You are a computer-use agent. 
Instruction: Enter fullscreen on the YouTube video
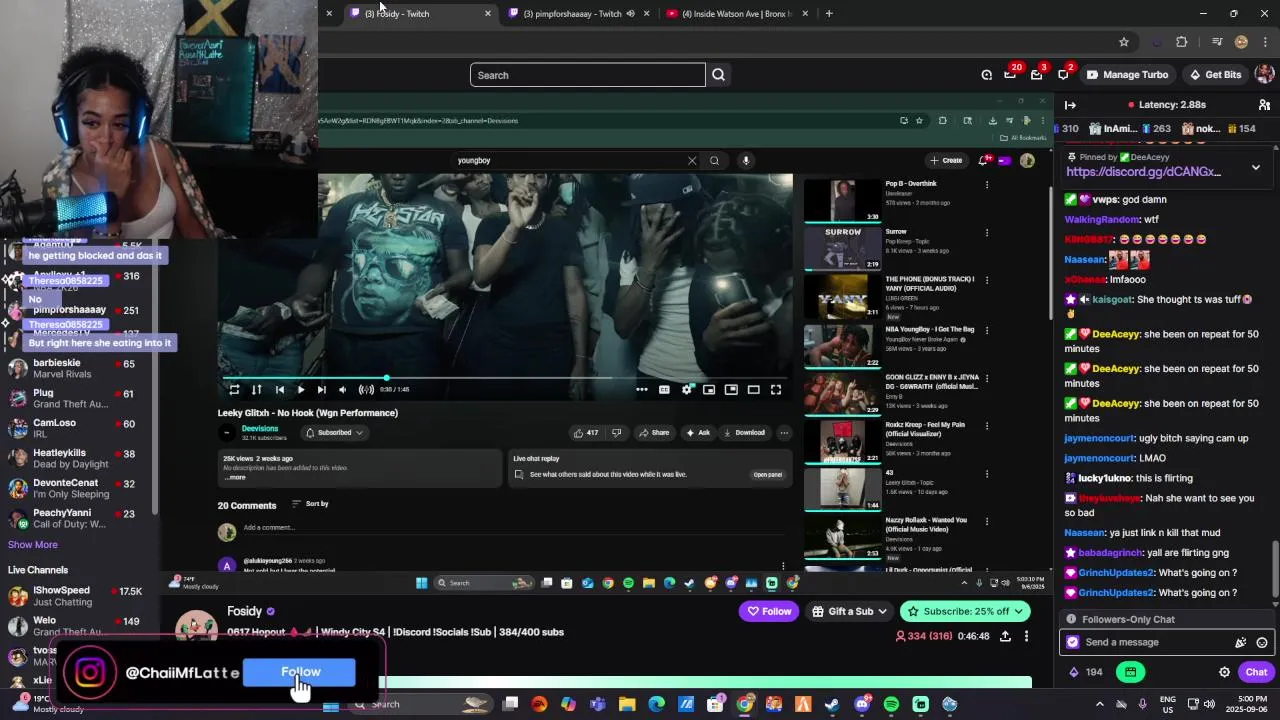click(775, 390)
